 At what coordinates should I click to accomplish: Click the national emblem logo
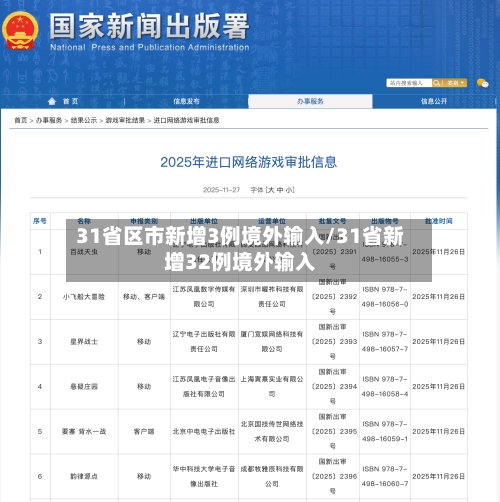pos(20,31)
